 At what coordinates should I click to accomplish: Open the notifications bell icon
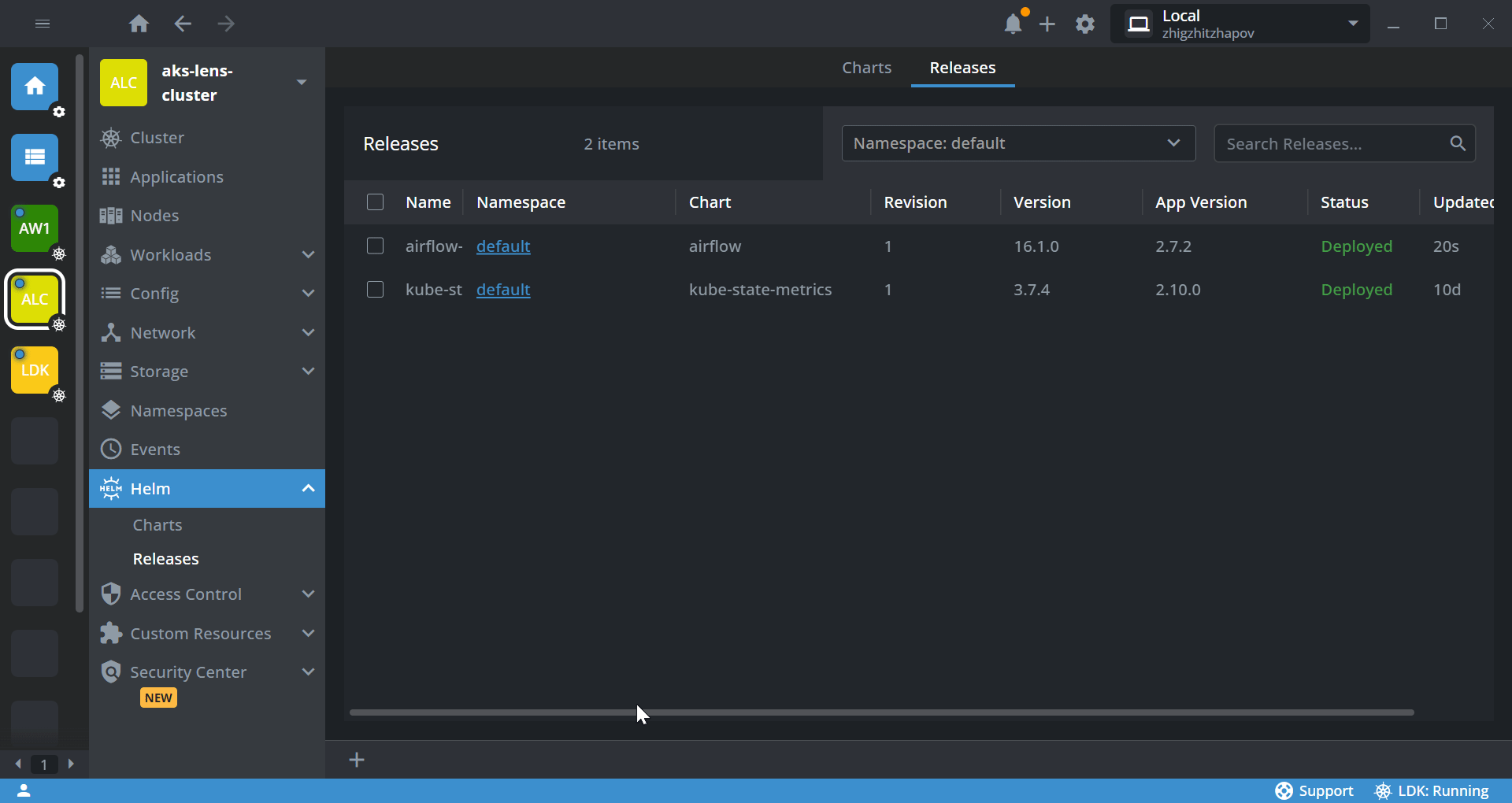coord(1013,24)
